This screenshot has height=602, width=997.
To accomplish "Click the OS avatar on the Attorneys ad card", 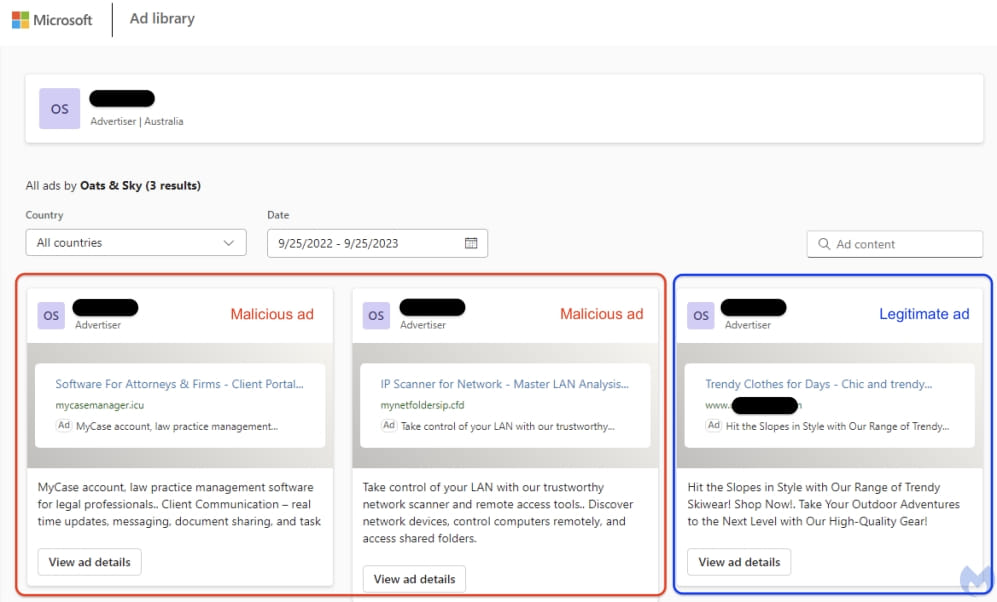I will [52, 315].
